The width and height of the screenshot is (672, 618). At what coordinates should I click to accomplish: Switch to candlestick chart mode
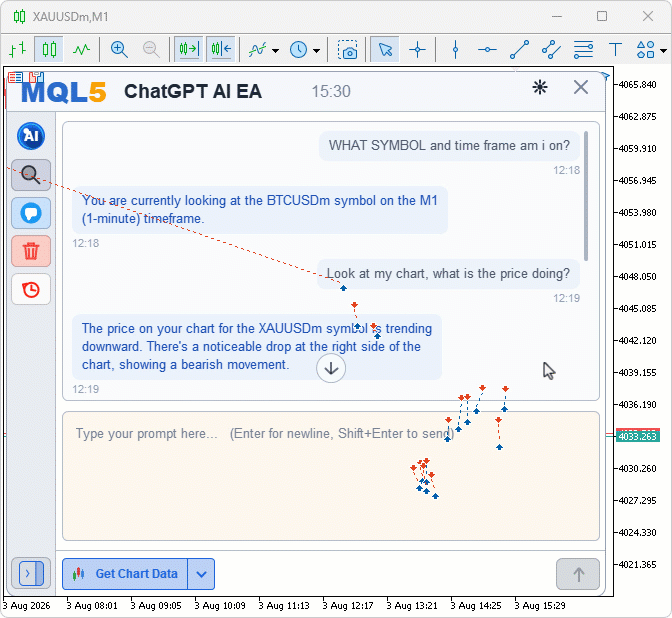point(49,49)
